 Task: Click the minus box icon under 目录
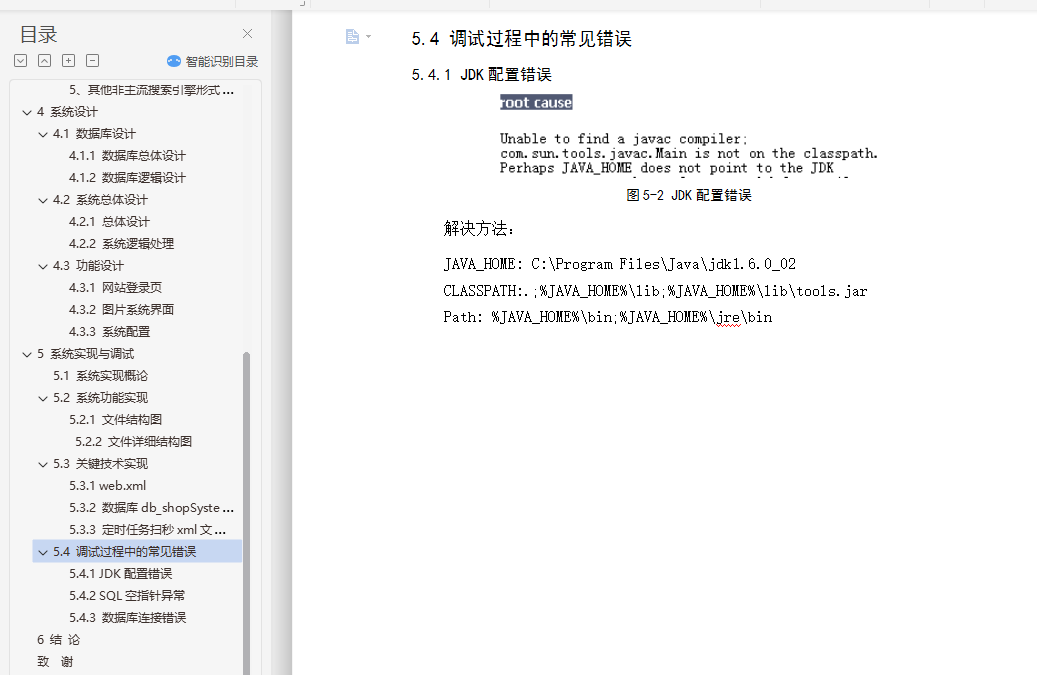(x=93, y=61)
